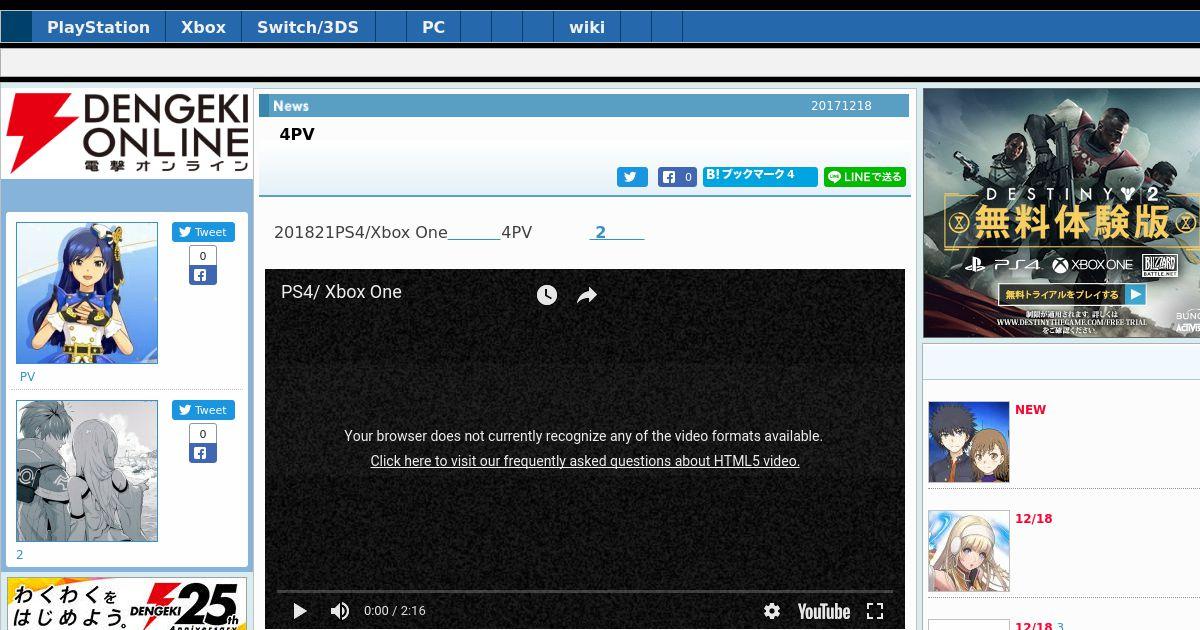The height and width of the screenshot is (630, 1200).
Task: Open video on YouTube via logo
Action: (x=824, y=611)
